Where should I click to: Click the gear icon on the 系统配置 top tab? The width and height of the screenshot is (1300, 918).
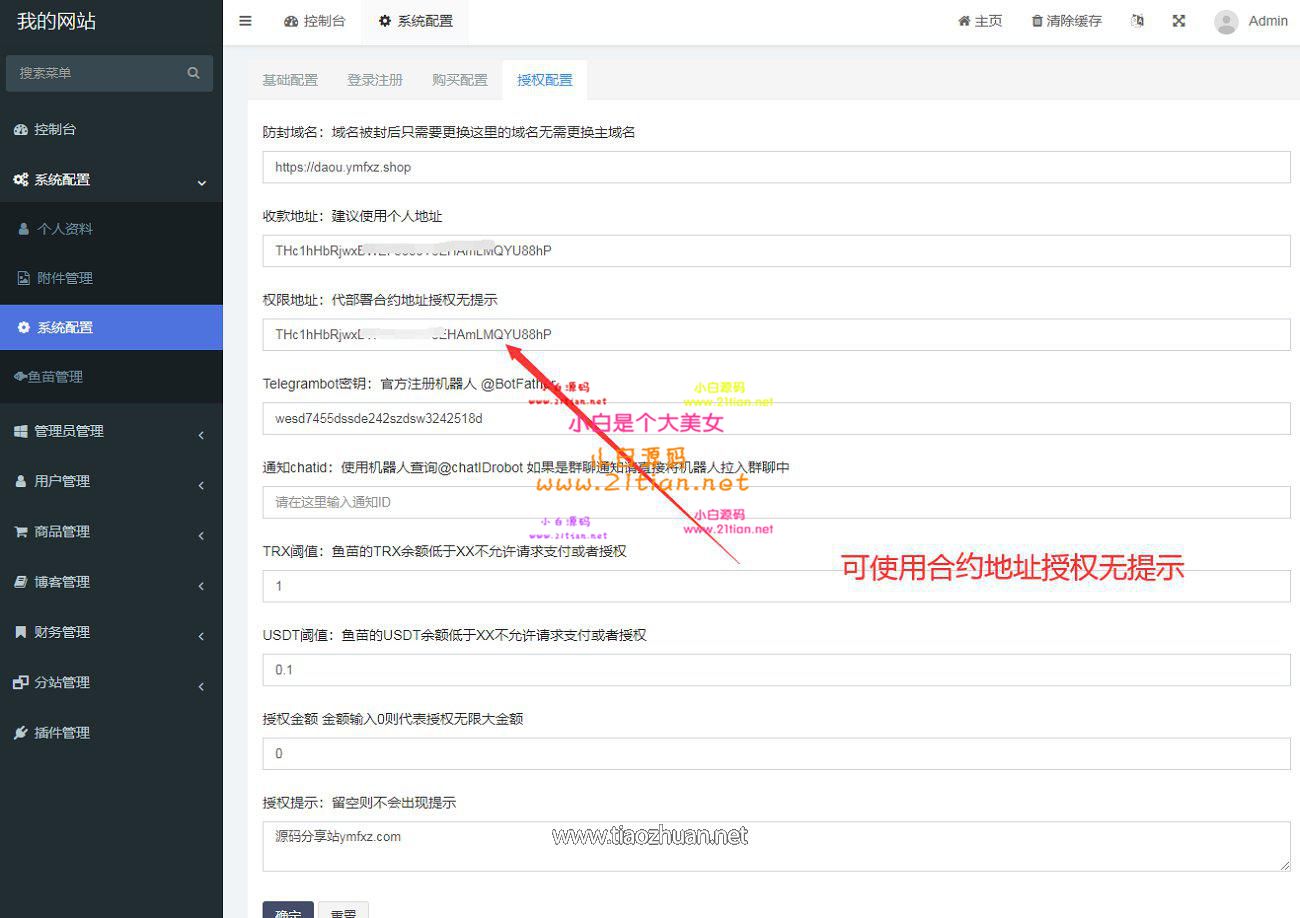385,21
